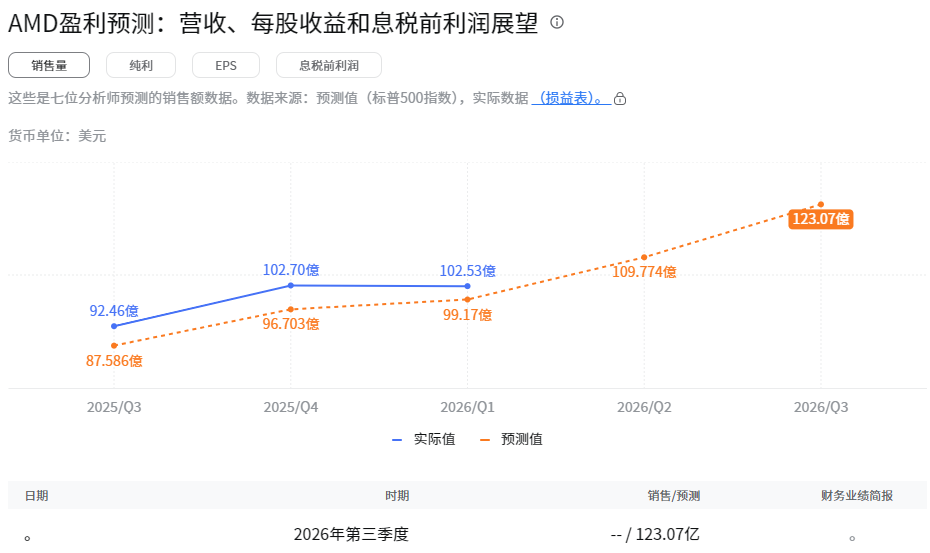Screen dimensions: 930x553
Task: Click the -- / 123.07亿 table cell
Action: click(x=655, y=535)
